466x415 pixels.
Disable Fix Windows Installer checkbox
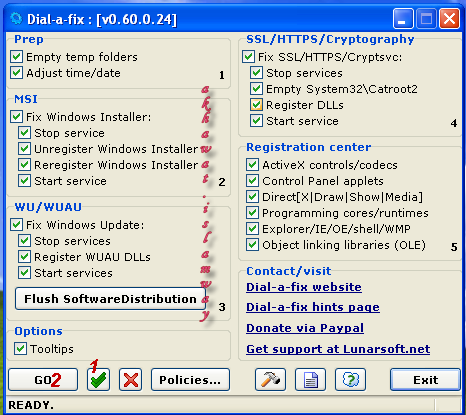pos(16,117)
